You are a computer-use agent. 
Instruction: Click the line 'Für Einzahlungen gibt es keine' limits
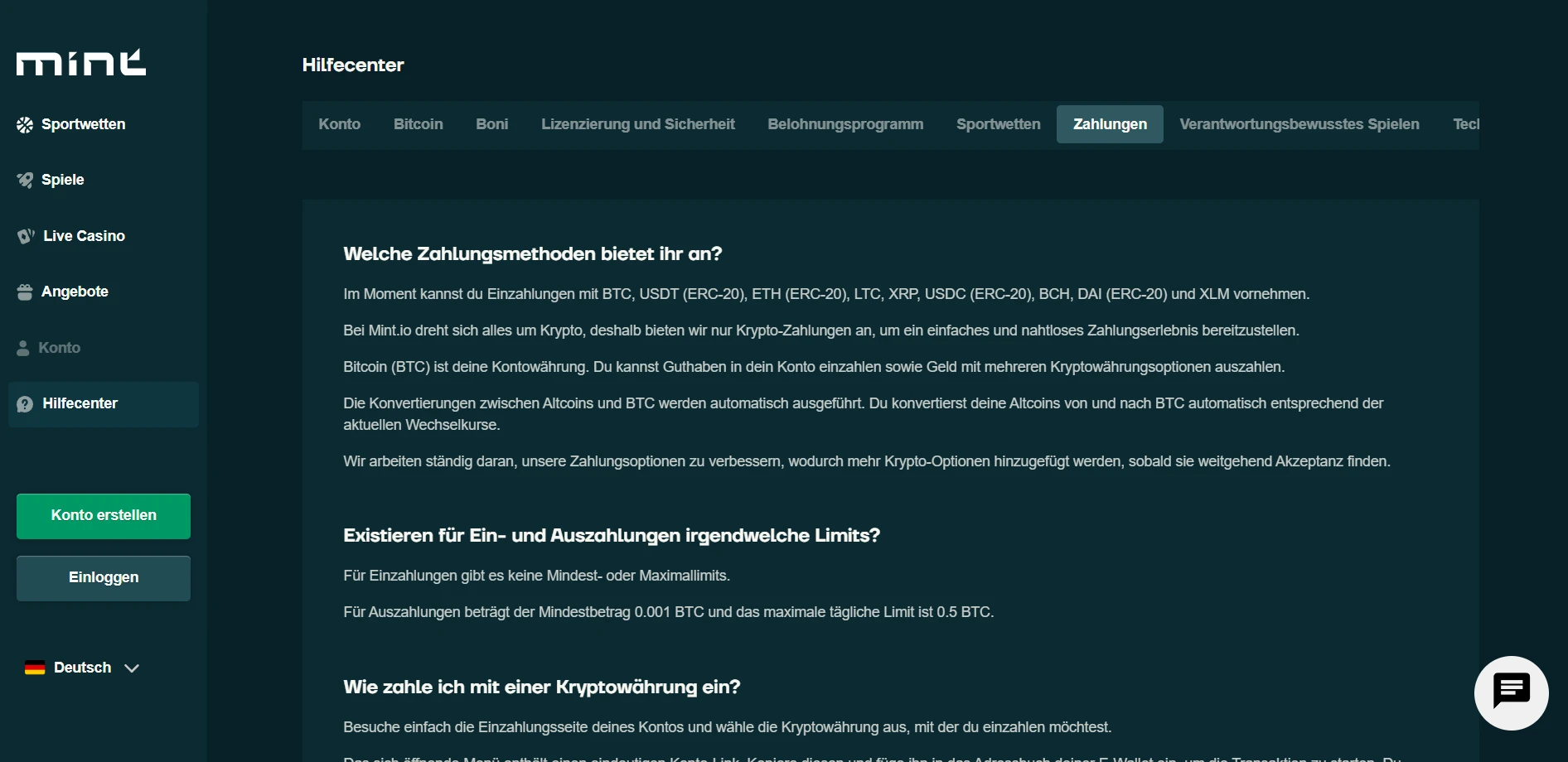click(x=537, y=576)
